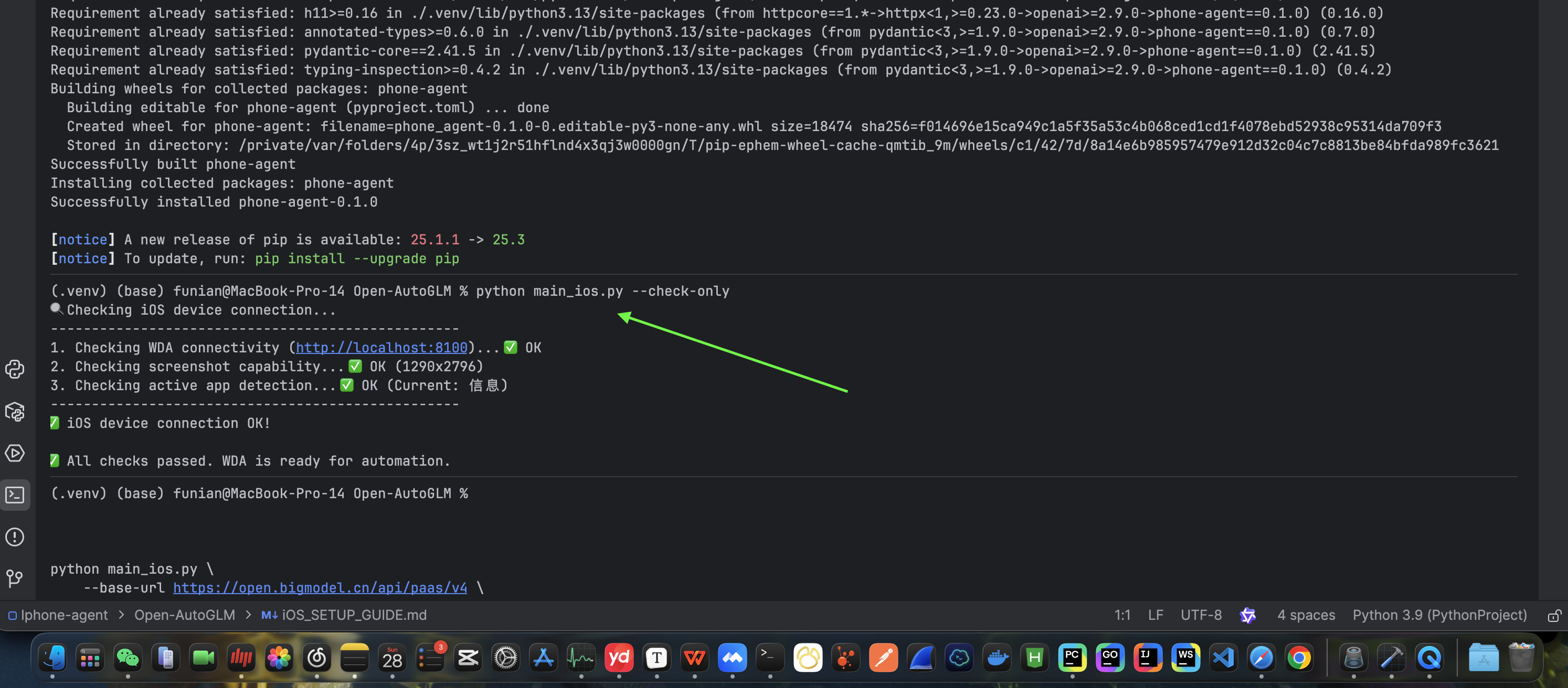The width and height of the screenshot is (1568, 688).
Task: Open the 4 spaces indent settings
Action: pyautogui.click(x=1306, y=615)
